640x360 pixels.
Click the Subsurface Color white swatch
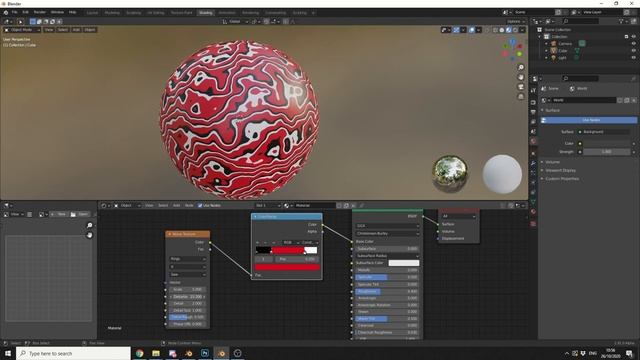[404, 263]
